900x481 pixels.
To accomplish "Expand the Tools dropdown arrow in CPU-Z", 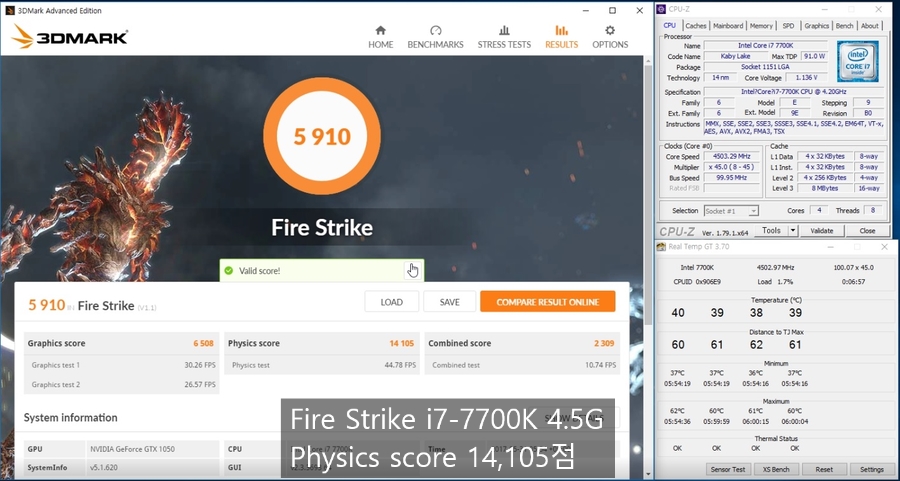I will click(x=793, y=231).
